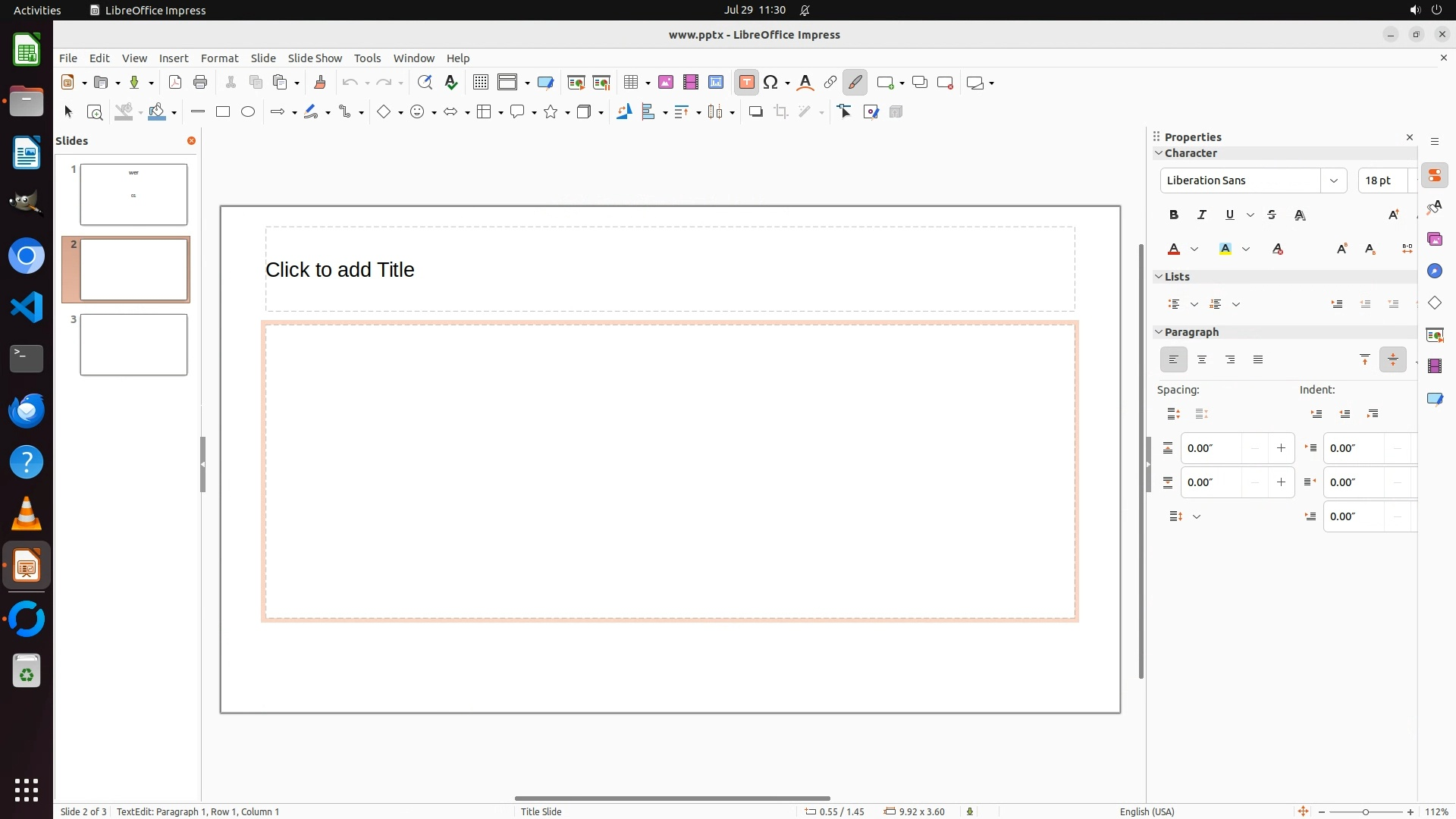This screenshot has height=819, width=1456.
Task: Enable Center paragraph alignment
Action: click(1202, 360)
